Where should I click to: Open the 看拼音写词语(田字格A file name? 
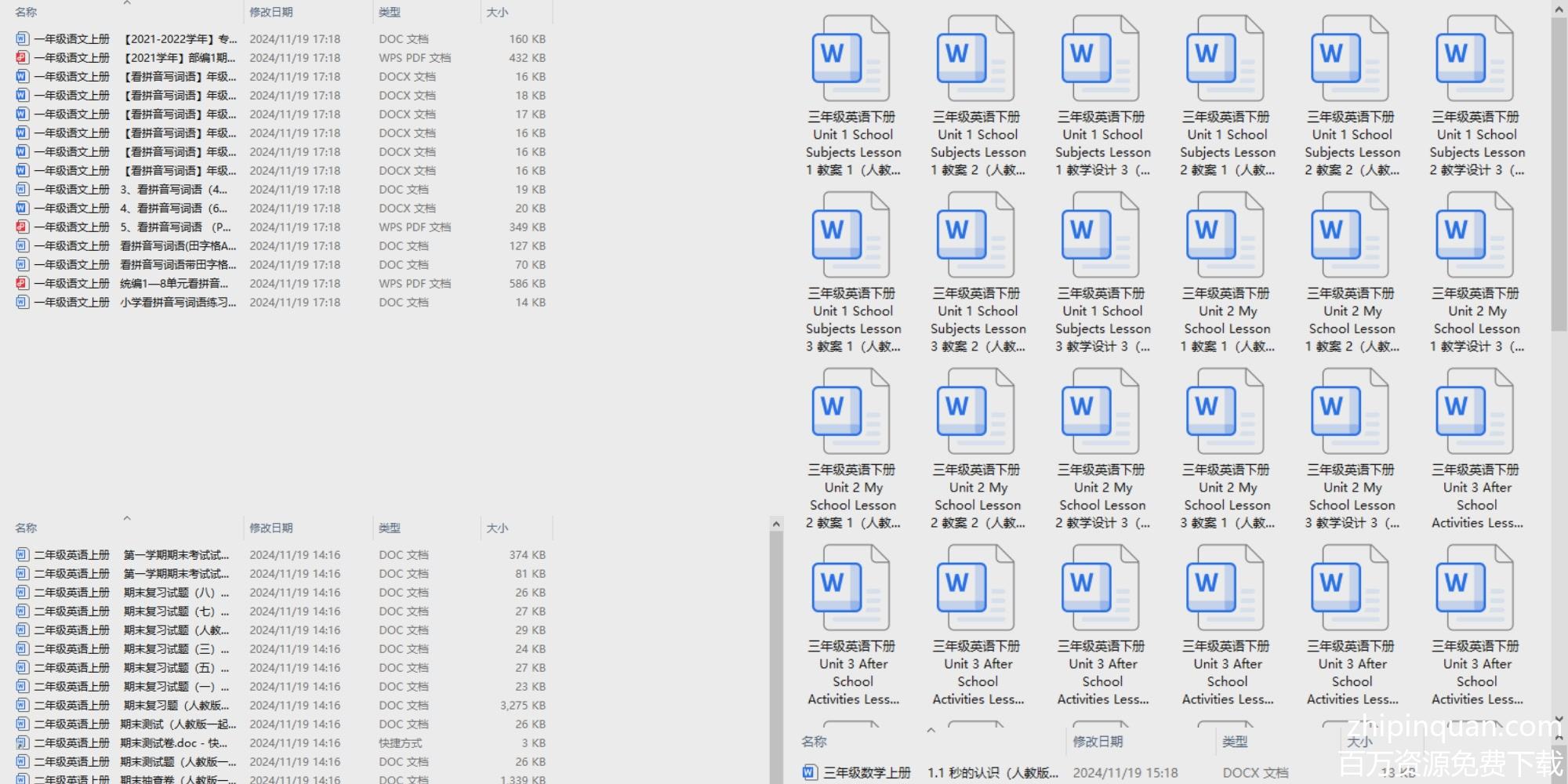(x=177, y=246)
